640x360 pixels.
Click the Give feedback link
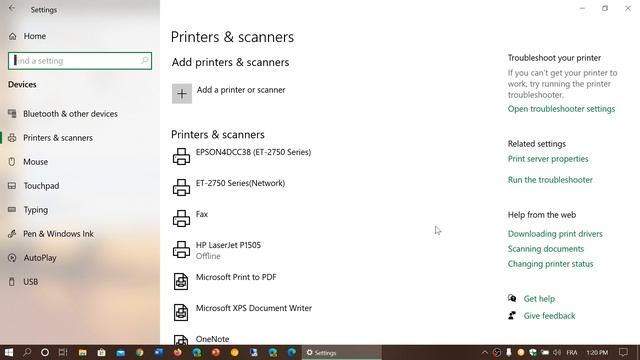pyautogui.click(x=549, y=316)
